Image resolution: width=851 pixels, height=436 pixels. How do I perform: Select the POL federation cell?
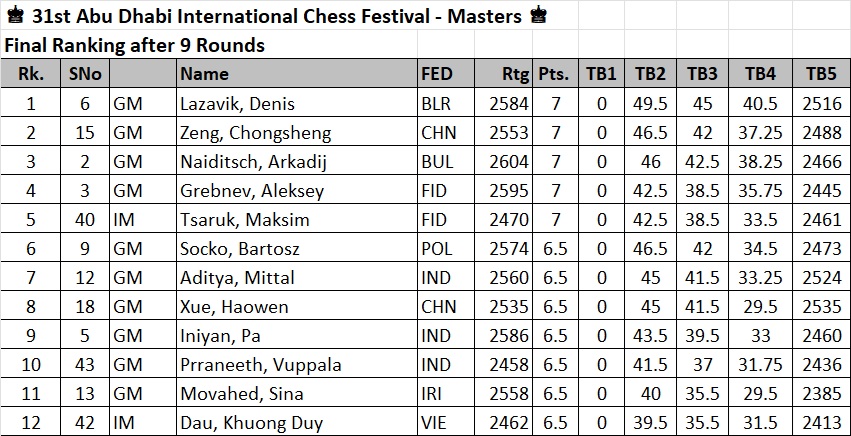(x=446, y=248)
